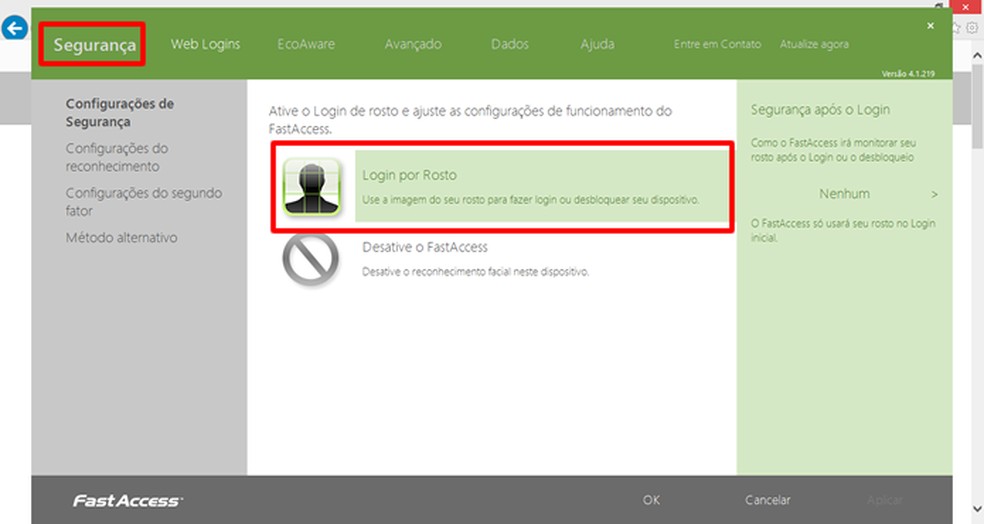Click the browser back arrow button
Screen dimensions: 984x524
point(14,28)
